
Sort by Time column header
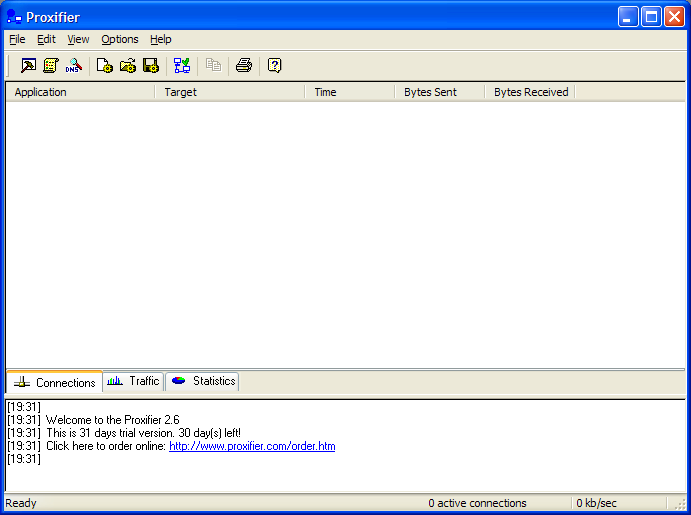pyautogui.click(x=350, y=92)
